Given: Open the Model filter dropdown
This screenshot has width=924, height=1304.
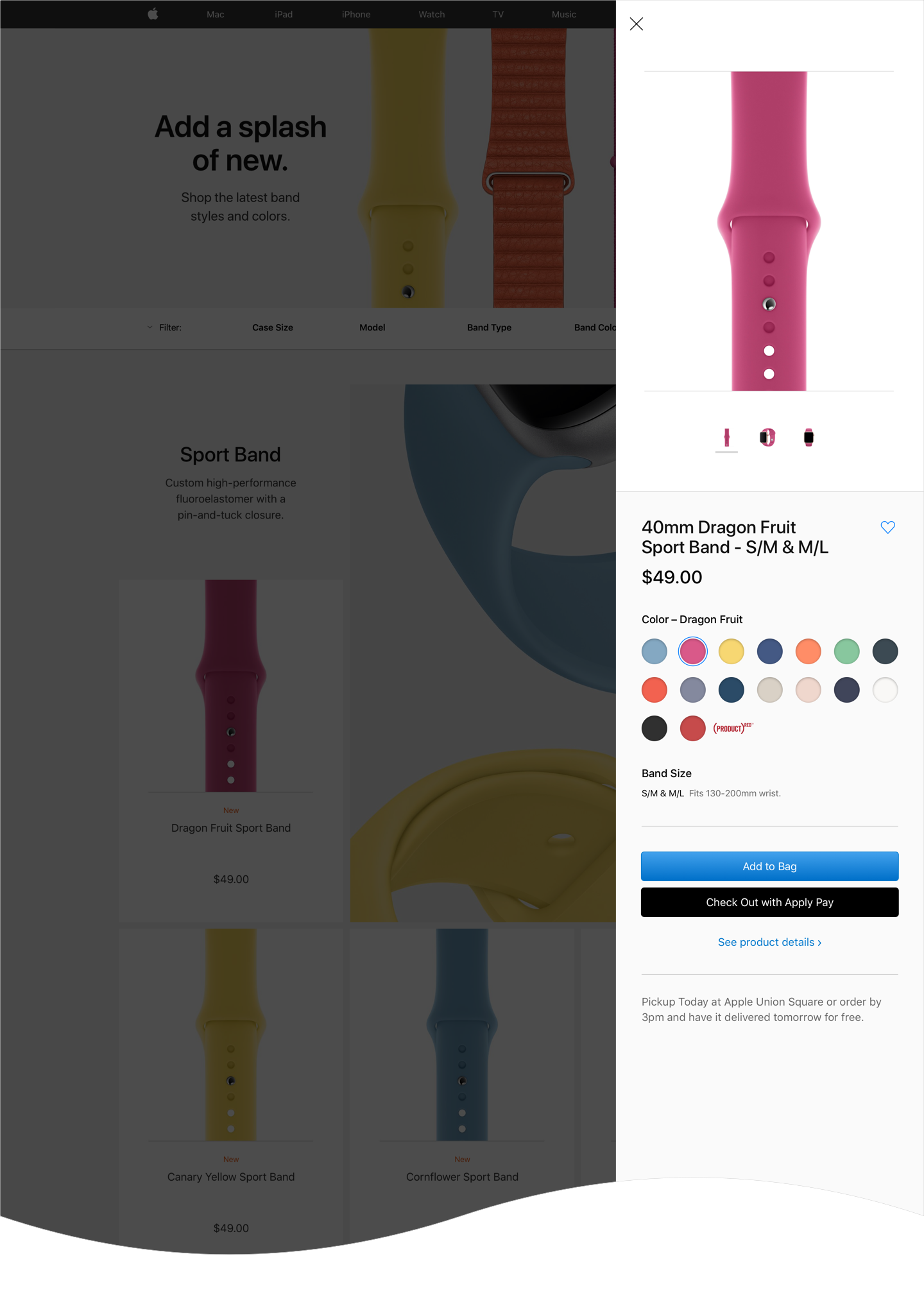Looking at the screenshot, I should pos(372,327).
